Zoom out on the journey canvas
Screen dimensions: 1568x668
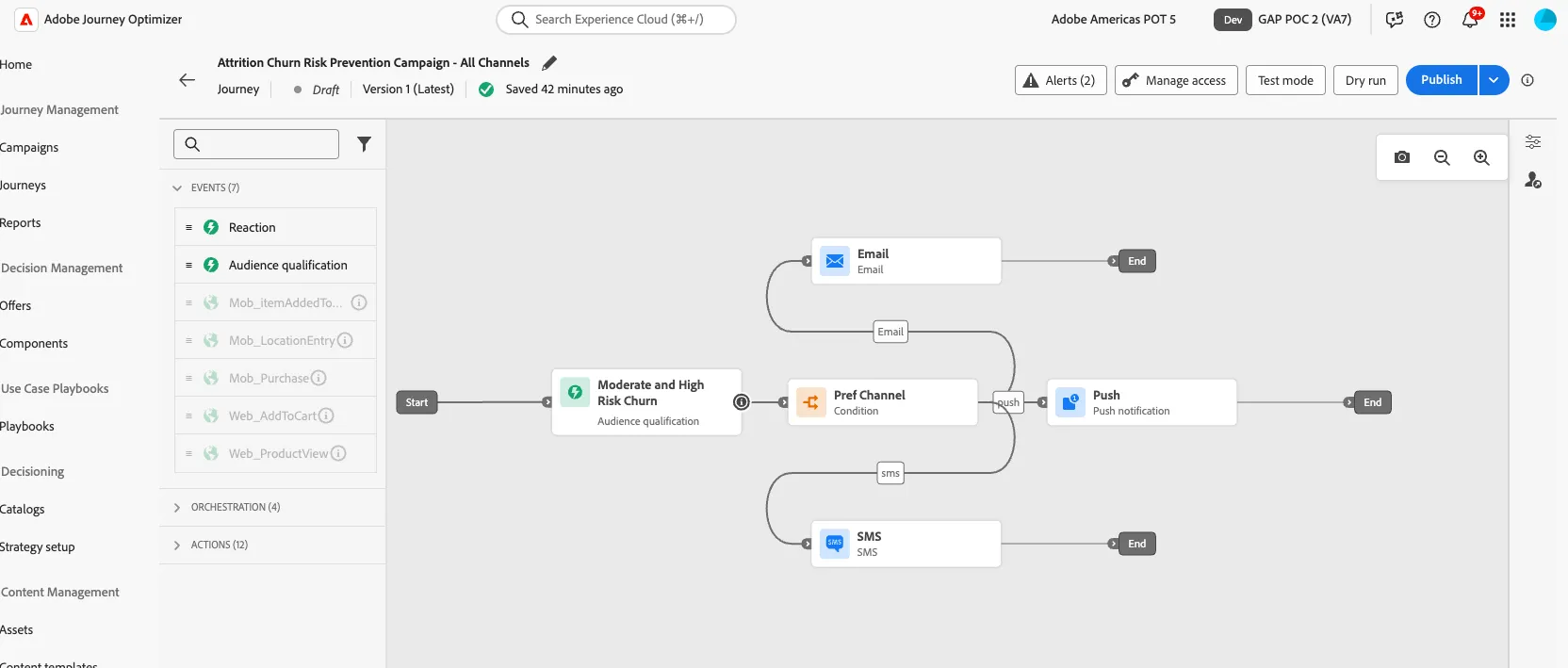click(x=1442, y=157)
